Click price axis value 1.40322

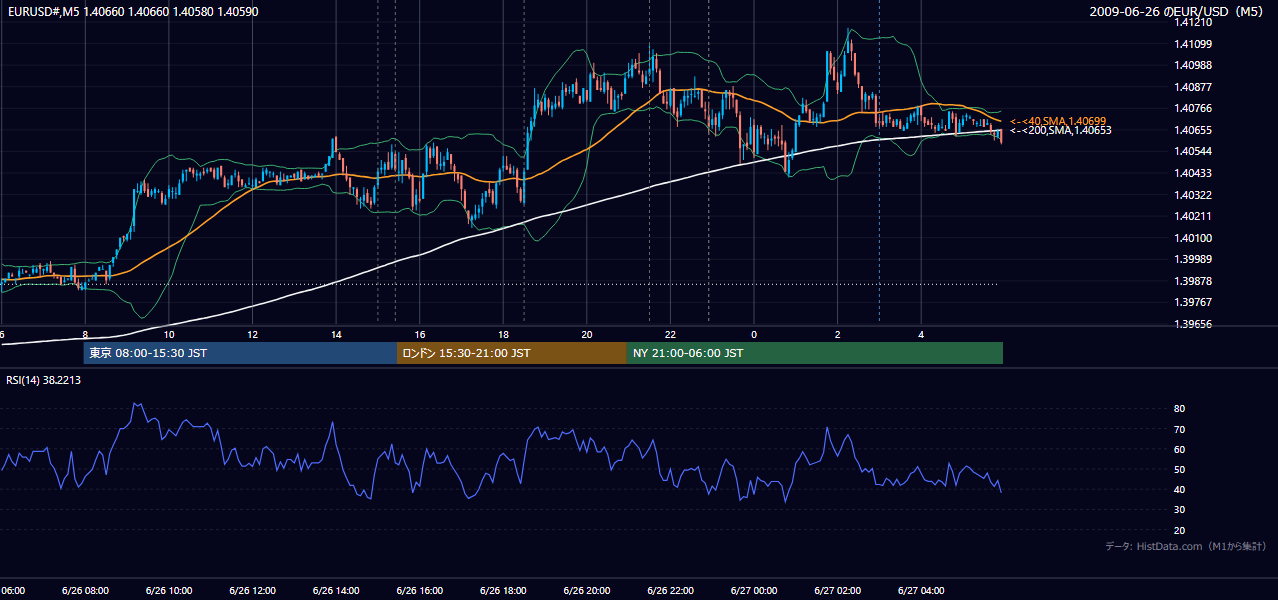tap(1193, 195)
